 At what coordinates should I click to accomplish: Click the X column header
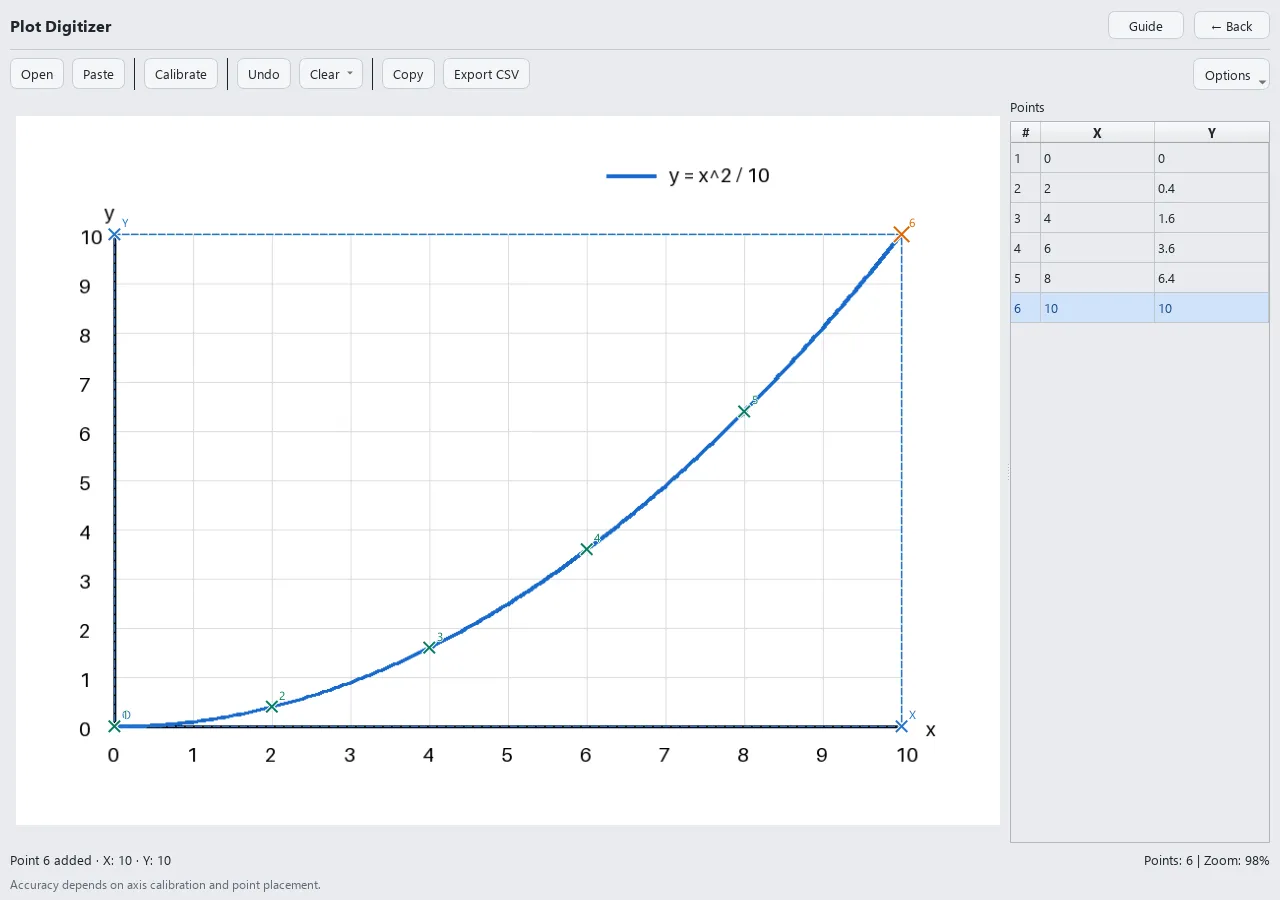(x=1097, y=133)
